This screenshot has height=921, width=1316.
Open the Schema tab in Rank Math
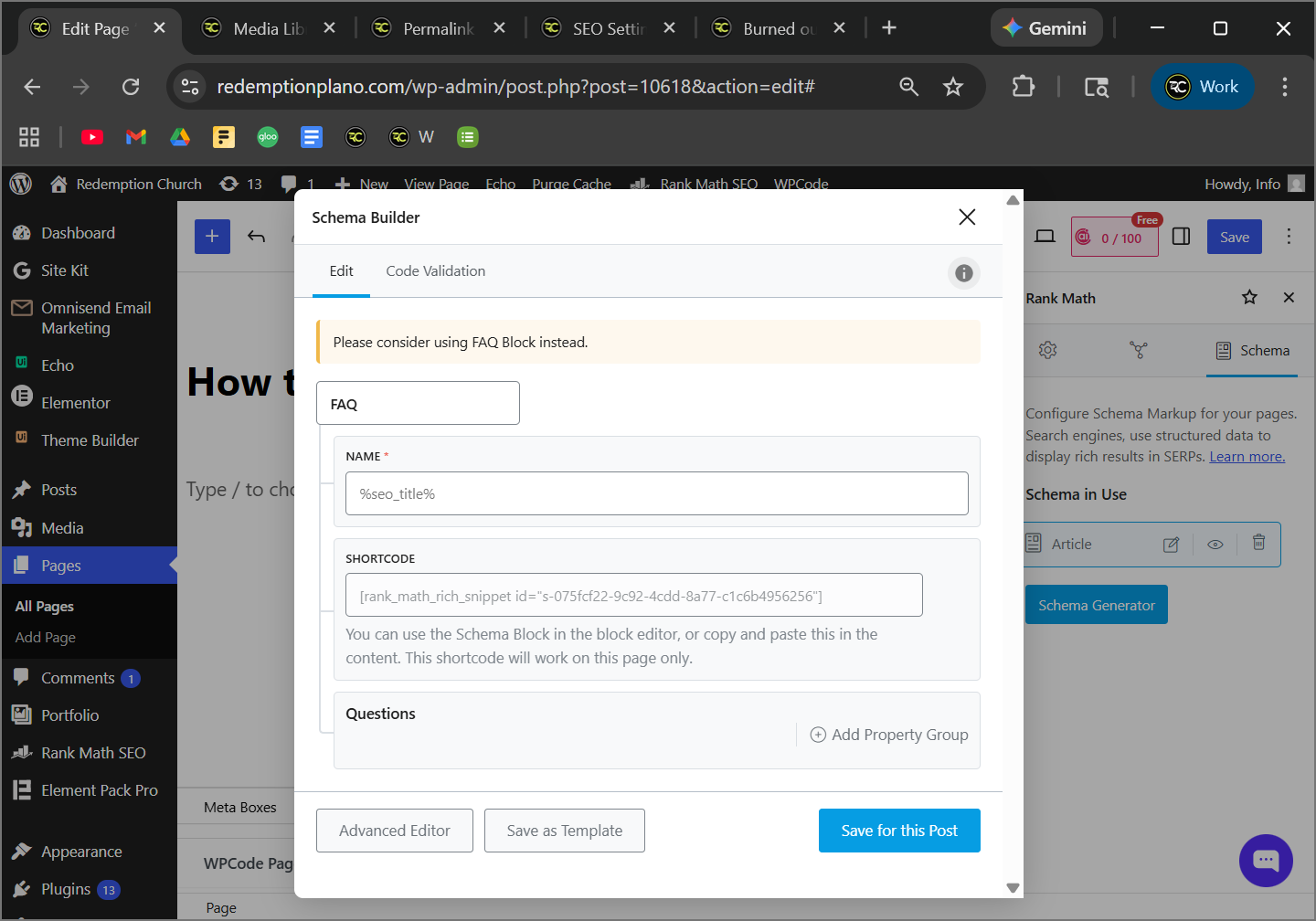tap(1252, 351)
